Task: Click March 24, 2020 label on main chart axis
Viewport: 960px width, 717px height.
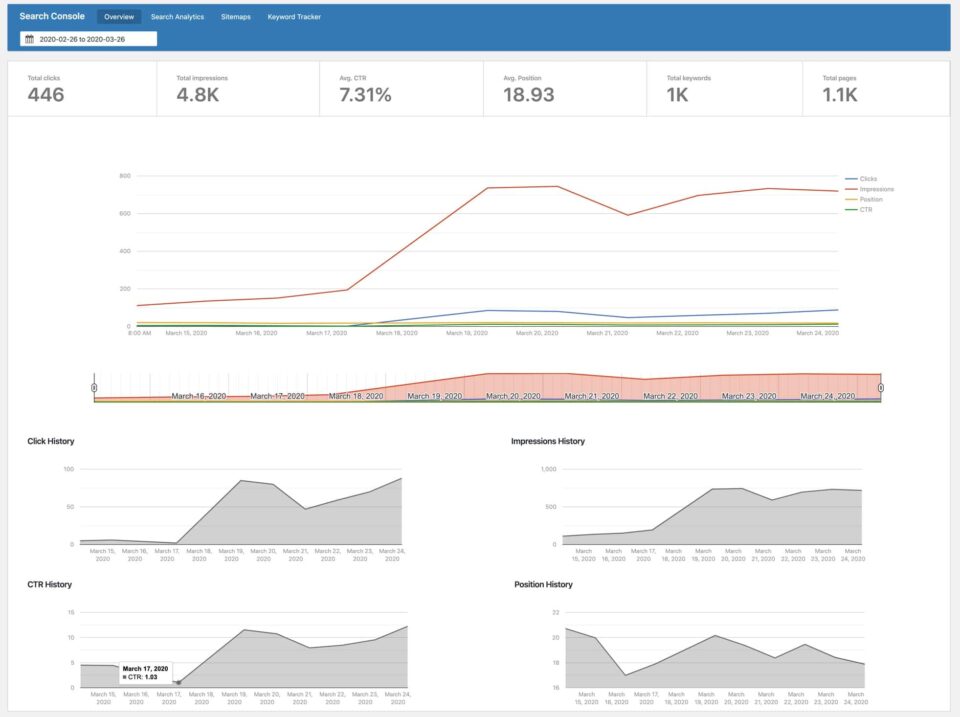Action: click(817, 333)
